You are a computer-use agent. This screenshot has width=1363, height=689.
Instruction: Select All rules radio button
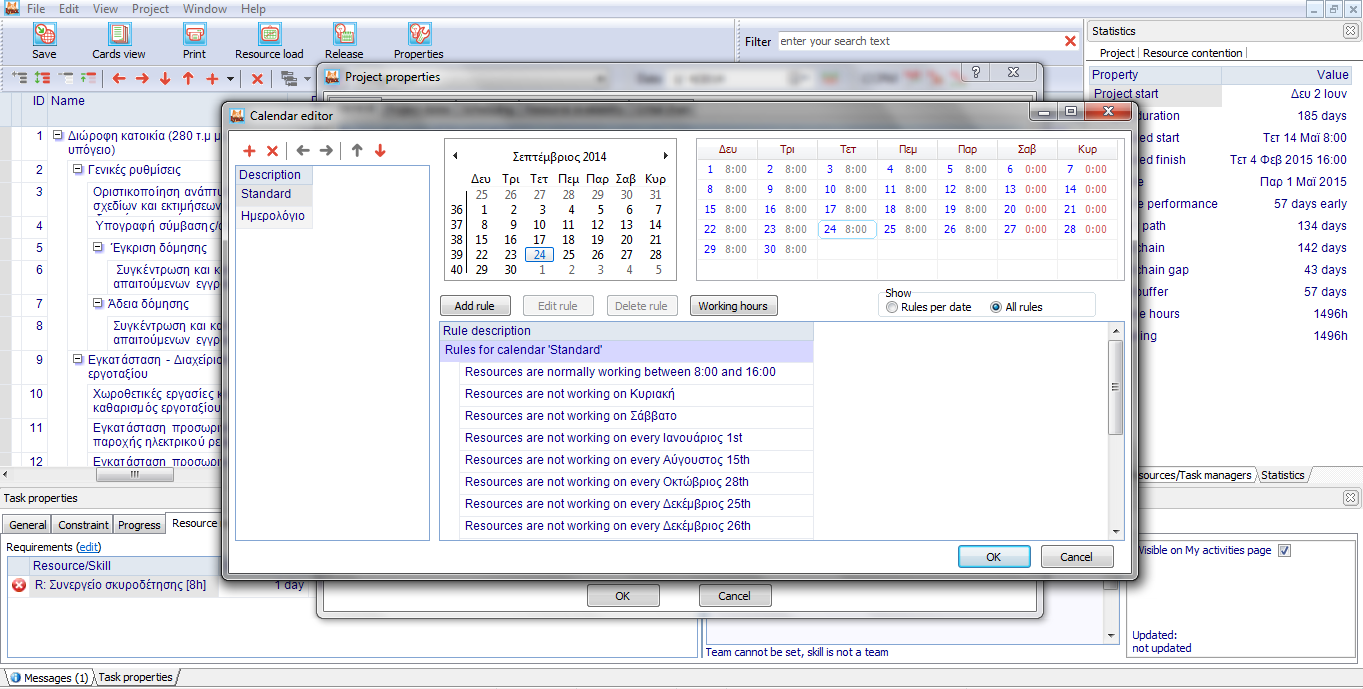tap(996, 307)
